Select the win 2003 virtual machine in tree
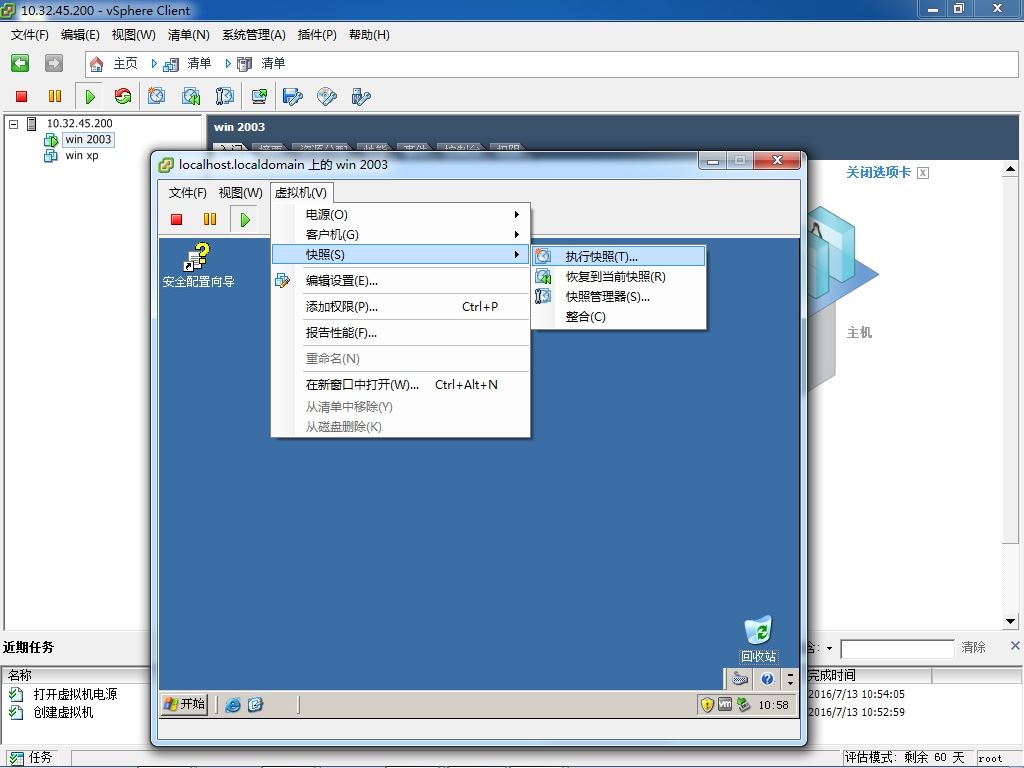1024x768 pixels. click(x=88, y=139)
